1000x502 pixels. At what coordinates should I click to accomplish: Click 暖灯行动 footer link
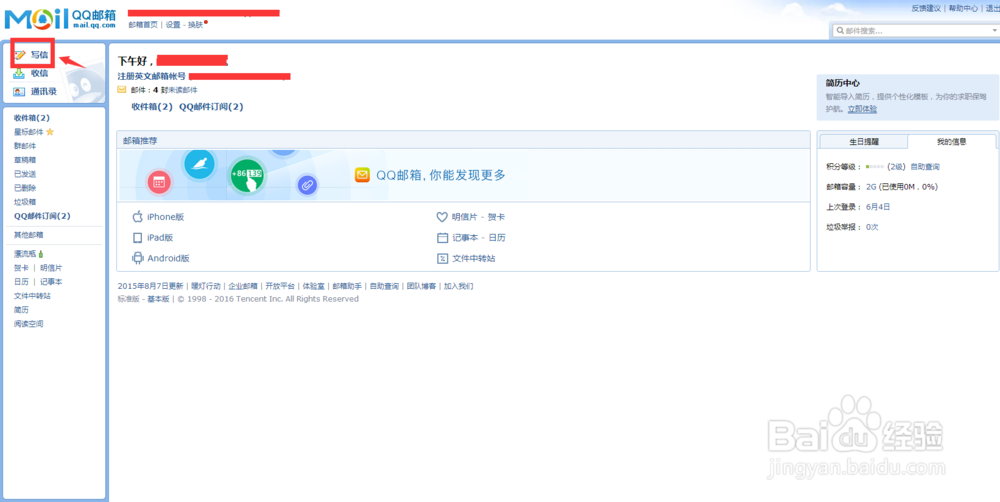pos(206,286)
